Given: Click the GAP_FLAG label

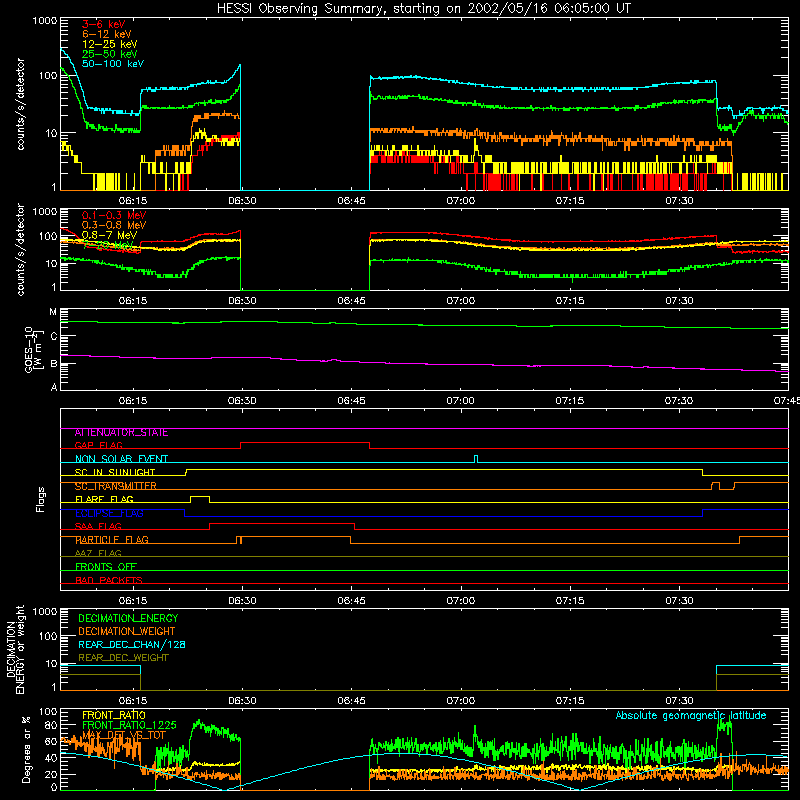Looking at the screenshot, I should pyautogui.click(x=98, y=445).
